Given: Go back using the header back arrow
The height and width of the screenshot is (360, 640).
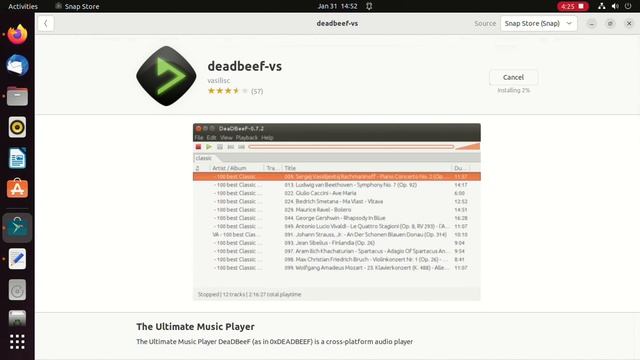Looking at the screenshot, I should (x=46, y=23).
